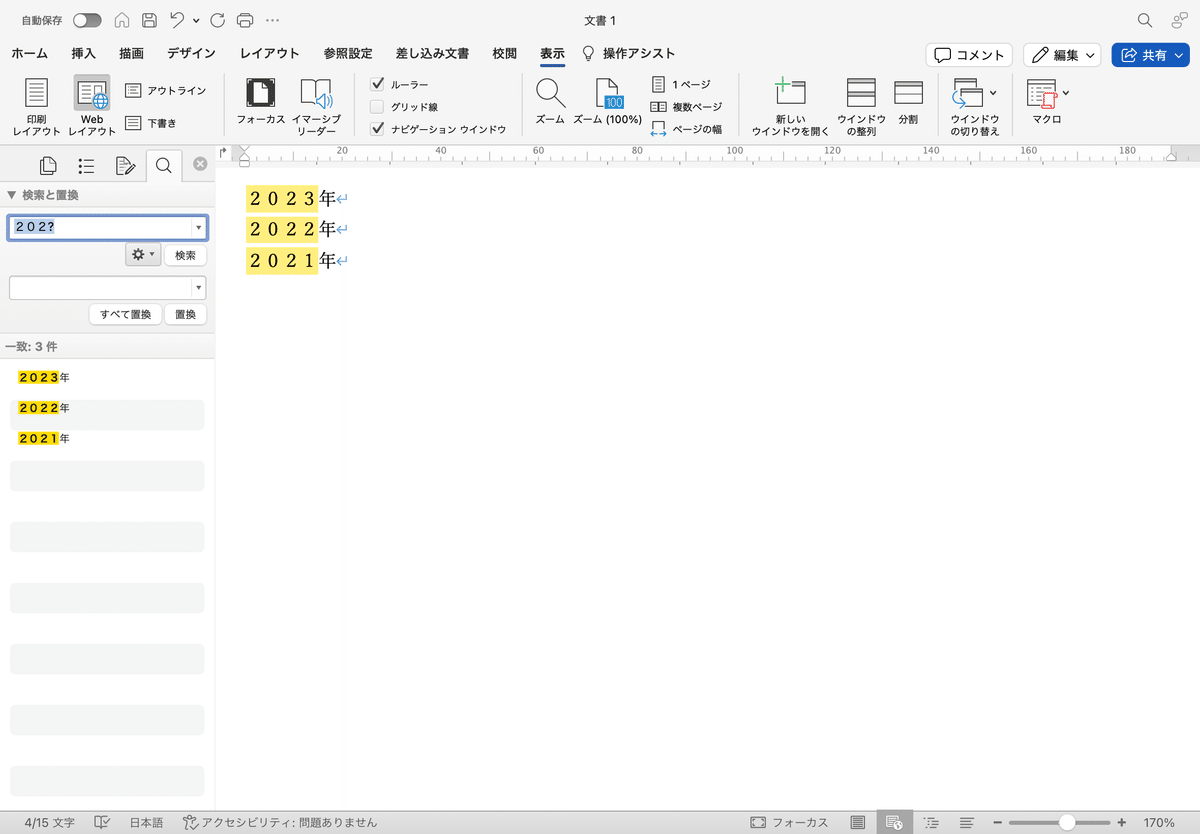
Task: Print the document with printer icon
Action: 245,20
